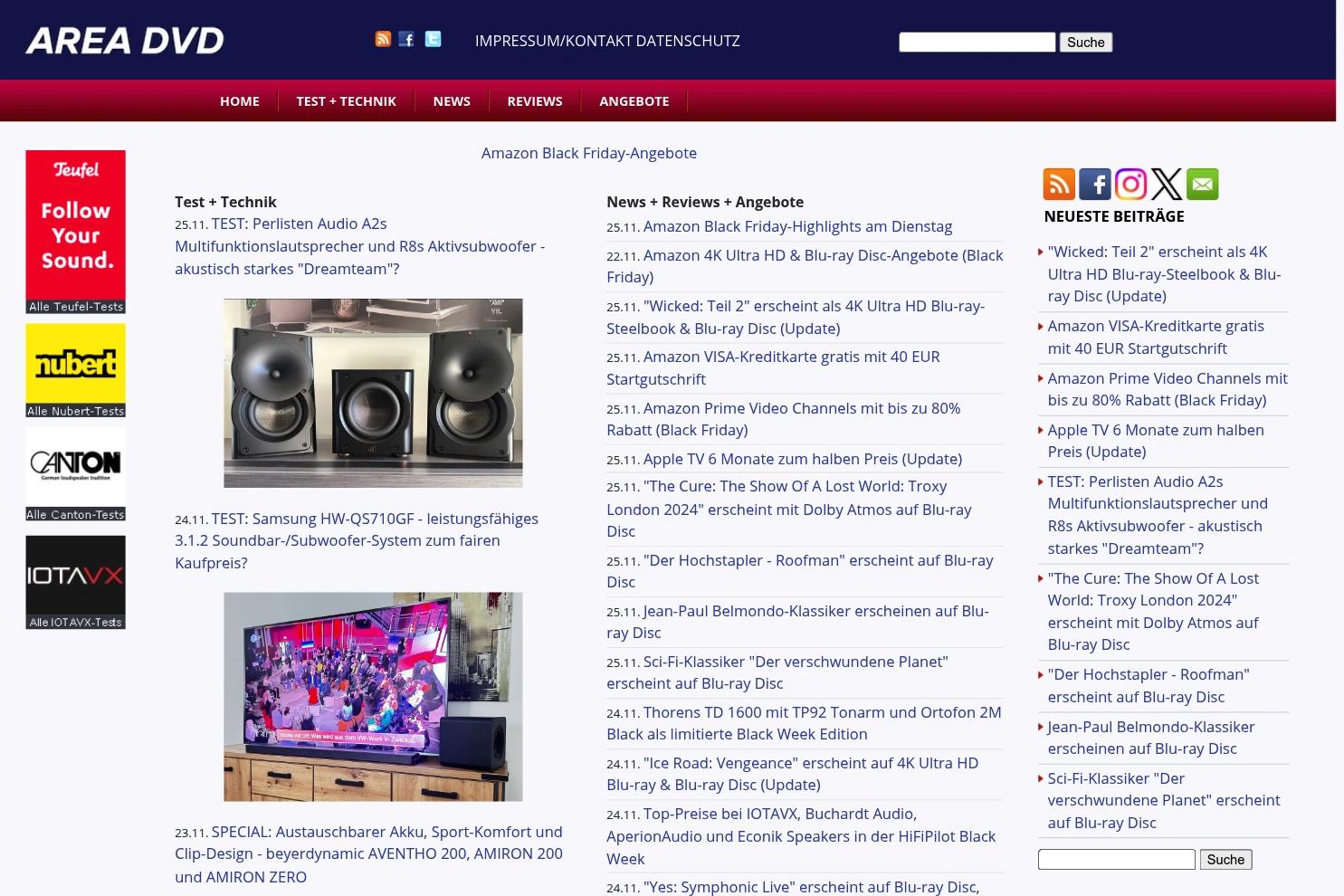Open the small RSS feed icon in header
This screenshot has height=896, width=1344.
point(383,39)
